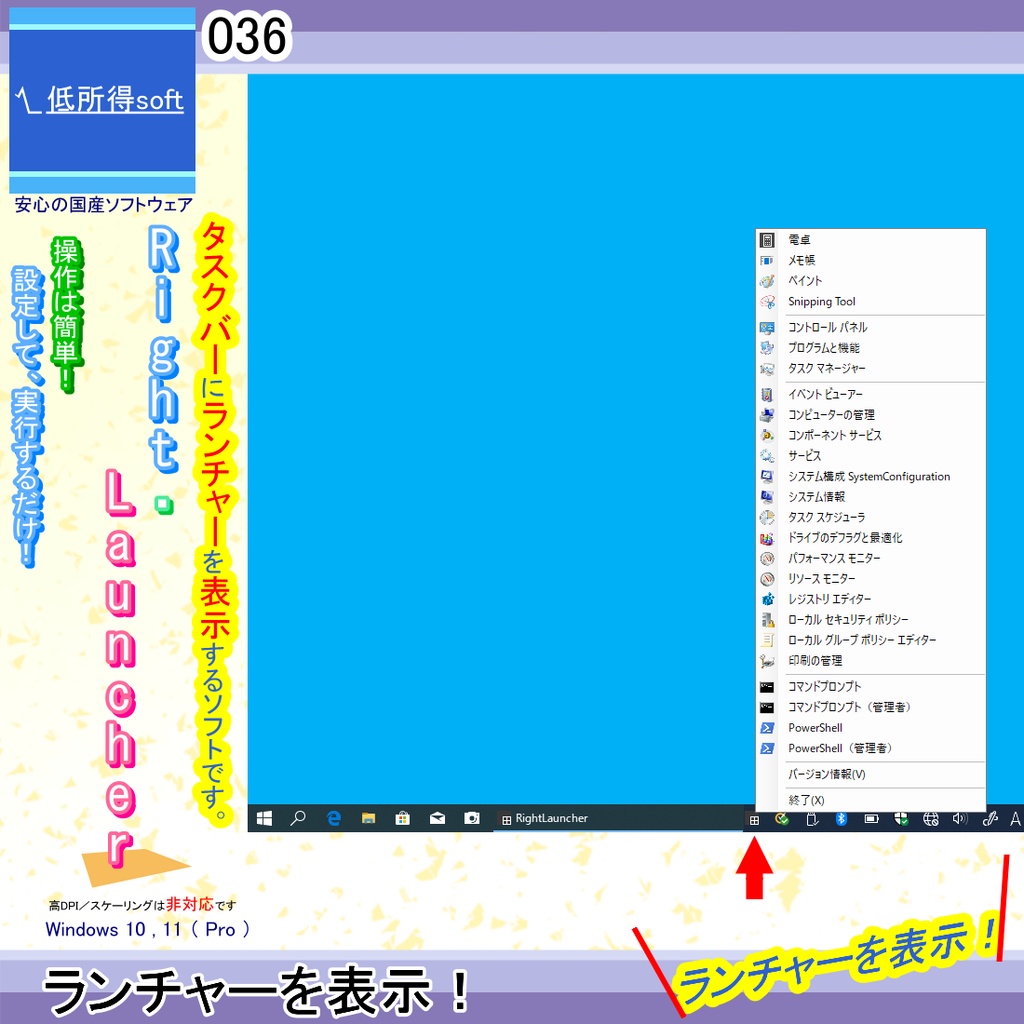Screen dimensions: 1024x1024
Task: Check battery status tray icon
Action: (x=871, y=819)
